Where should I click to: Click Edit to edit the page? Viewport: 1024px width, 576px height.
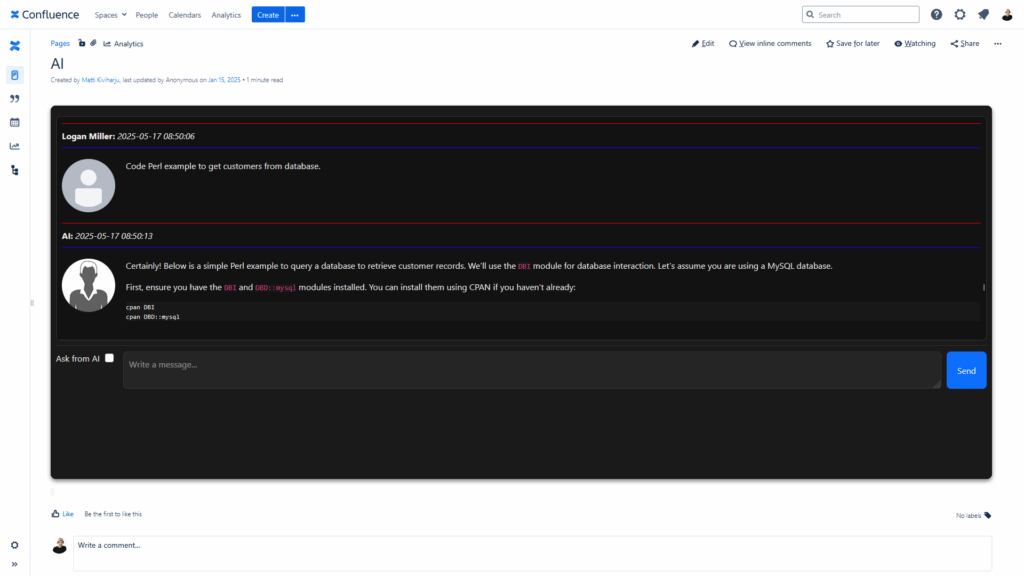click(x=703, y=43)
